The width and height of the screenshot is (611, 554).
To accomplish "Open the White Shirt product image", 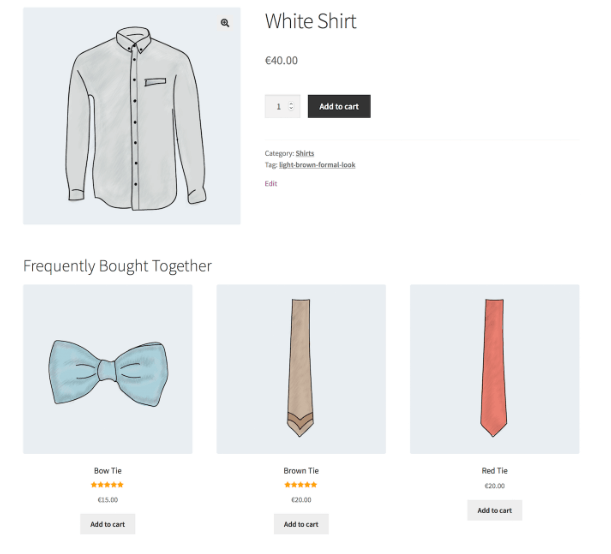I will click(x=131, y=116).
